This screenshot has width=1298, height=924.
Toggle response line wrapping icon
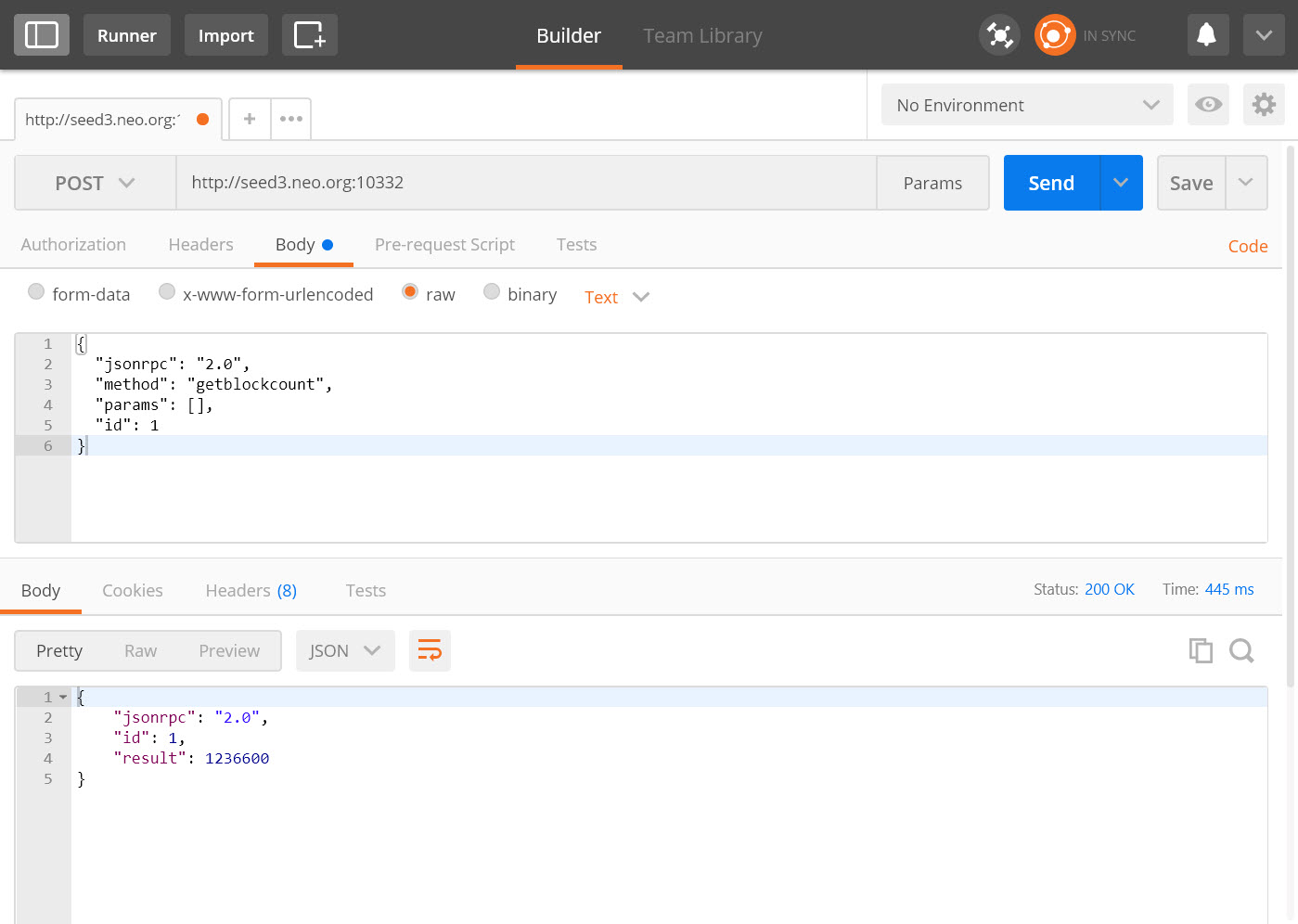(430, 650)
